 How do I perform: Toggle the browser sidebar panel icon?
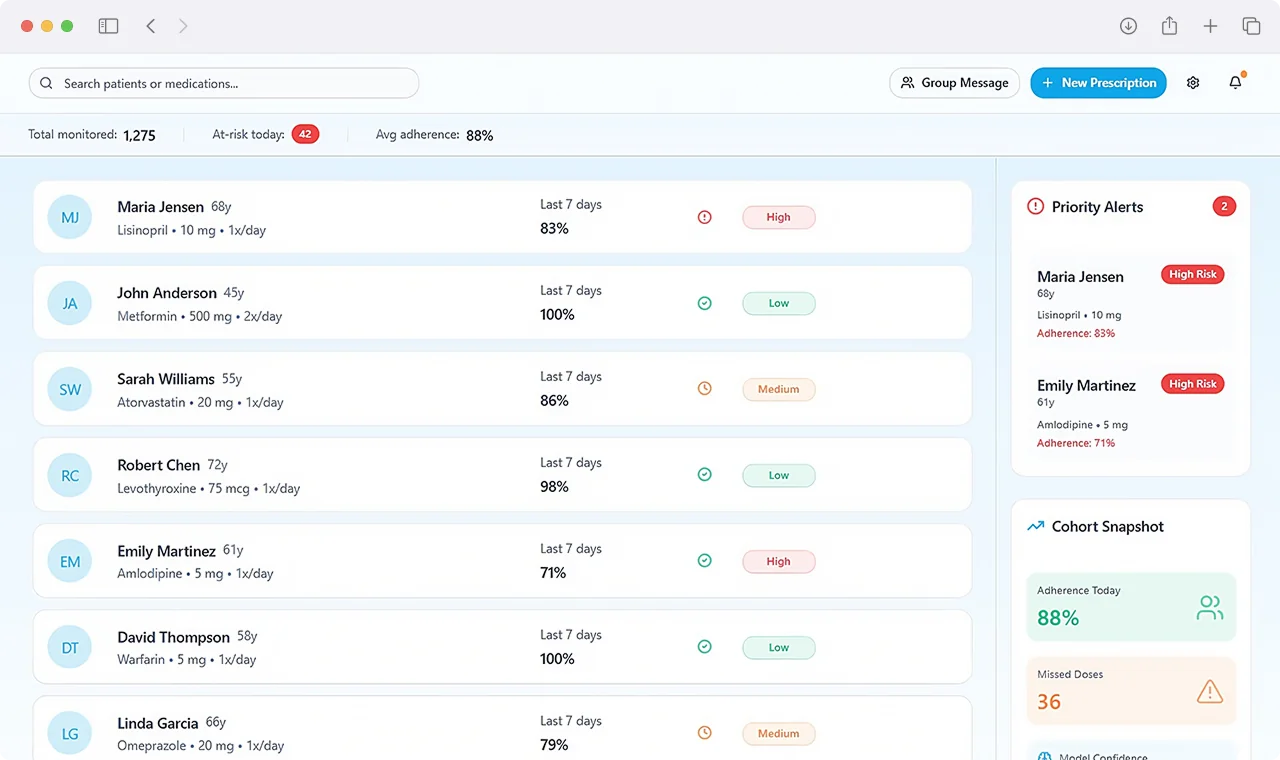coord(108,26)
